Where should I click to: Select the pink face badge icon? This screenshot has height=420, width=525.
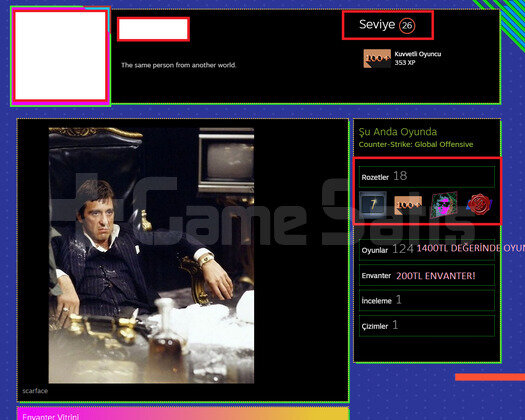[444, 205]
